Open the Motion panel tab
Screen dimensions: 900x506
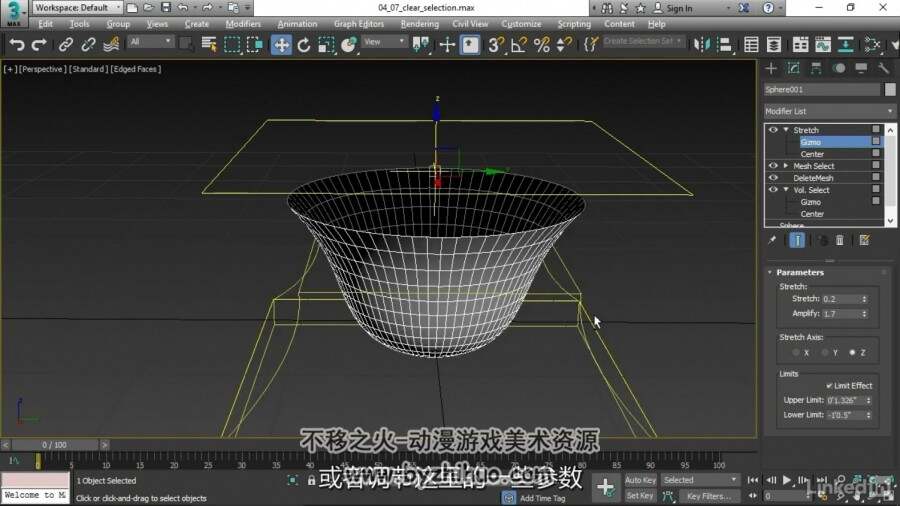coord(839,69)
